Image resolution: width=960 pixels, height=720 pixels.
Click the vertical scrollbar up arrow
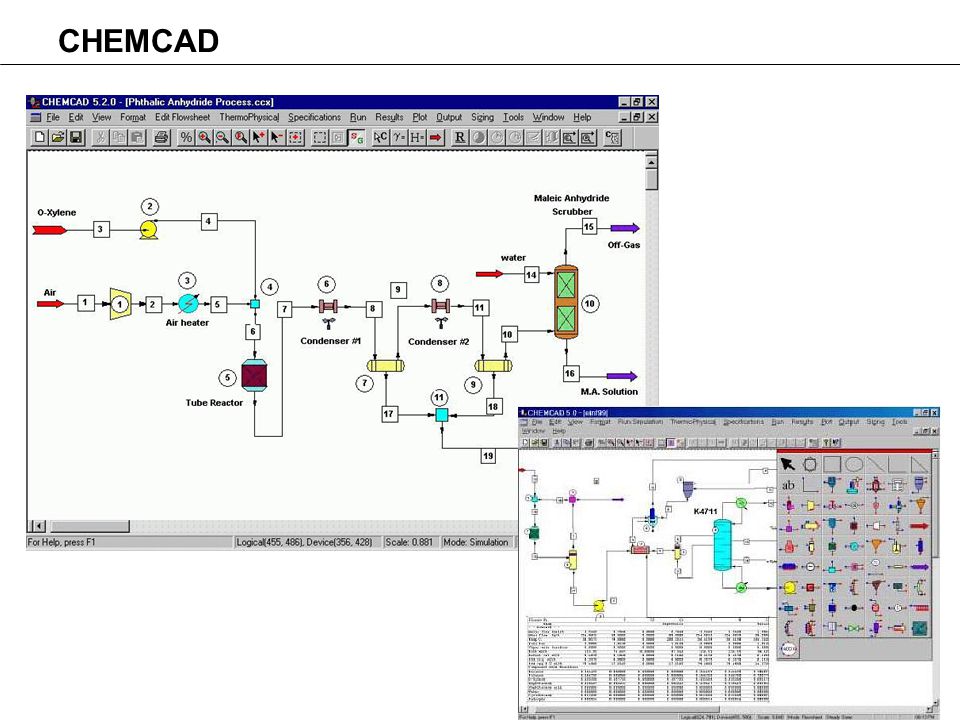[651, 162]
